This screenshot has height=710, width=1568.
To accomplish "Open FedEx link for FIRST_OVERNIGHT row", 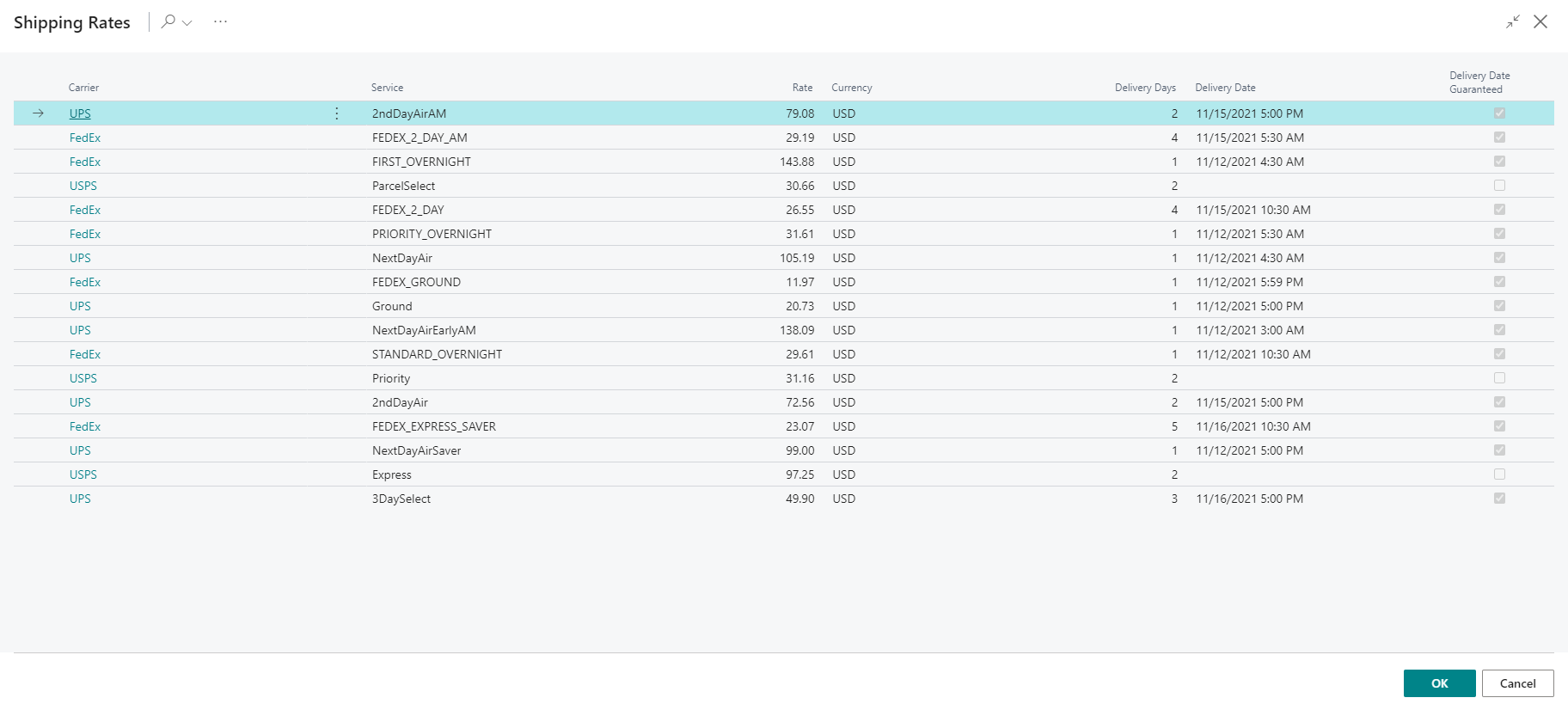I will coord(85,162).
